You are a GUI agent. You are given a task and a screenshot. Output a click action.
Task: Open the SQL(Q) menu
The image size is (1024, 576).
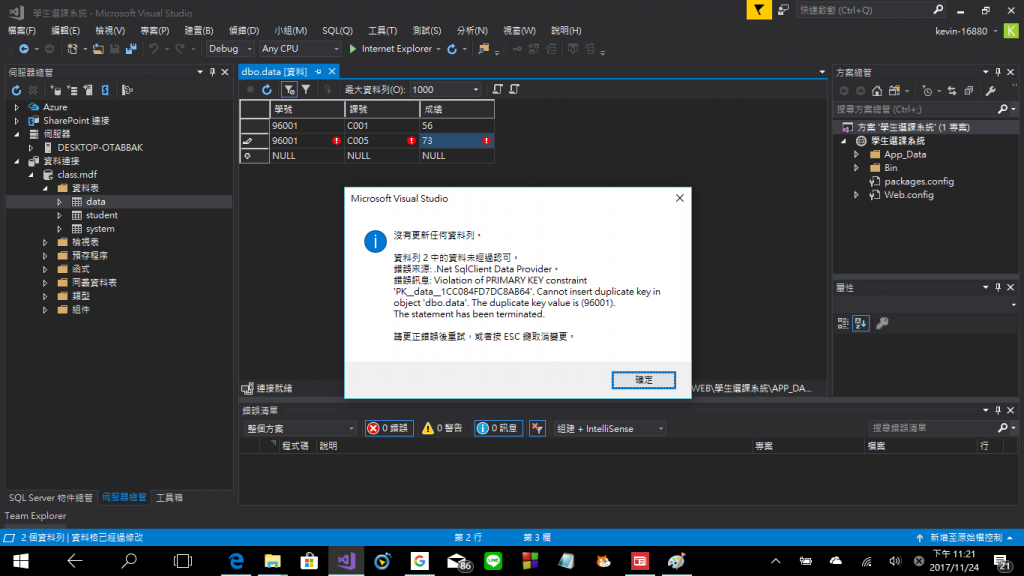point(337,31)
